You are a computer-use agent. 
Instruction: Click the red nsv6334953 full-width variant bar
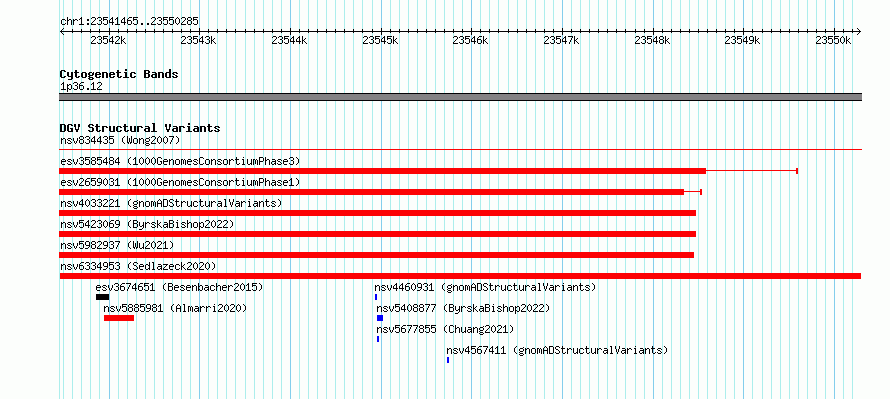point(460,276)
